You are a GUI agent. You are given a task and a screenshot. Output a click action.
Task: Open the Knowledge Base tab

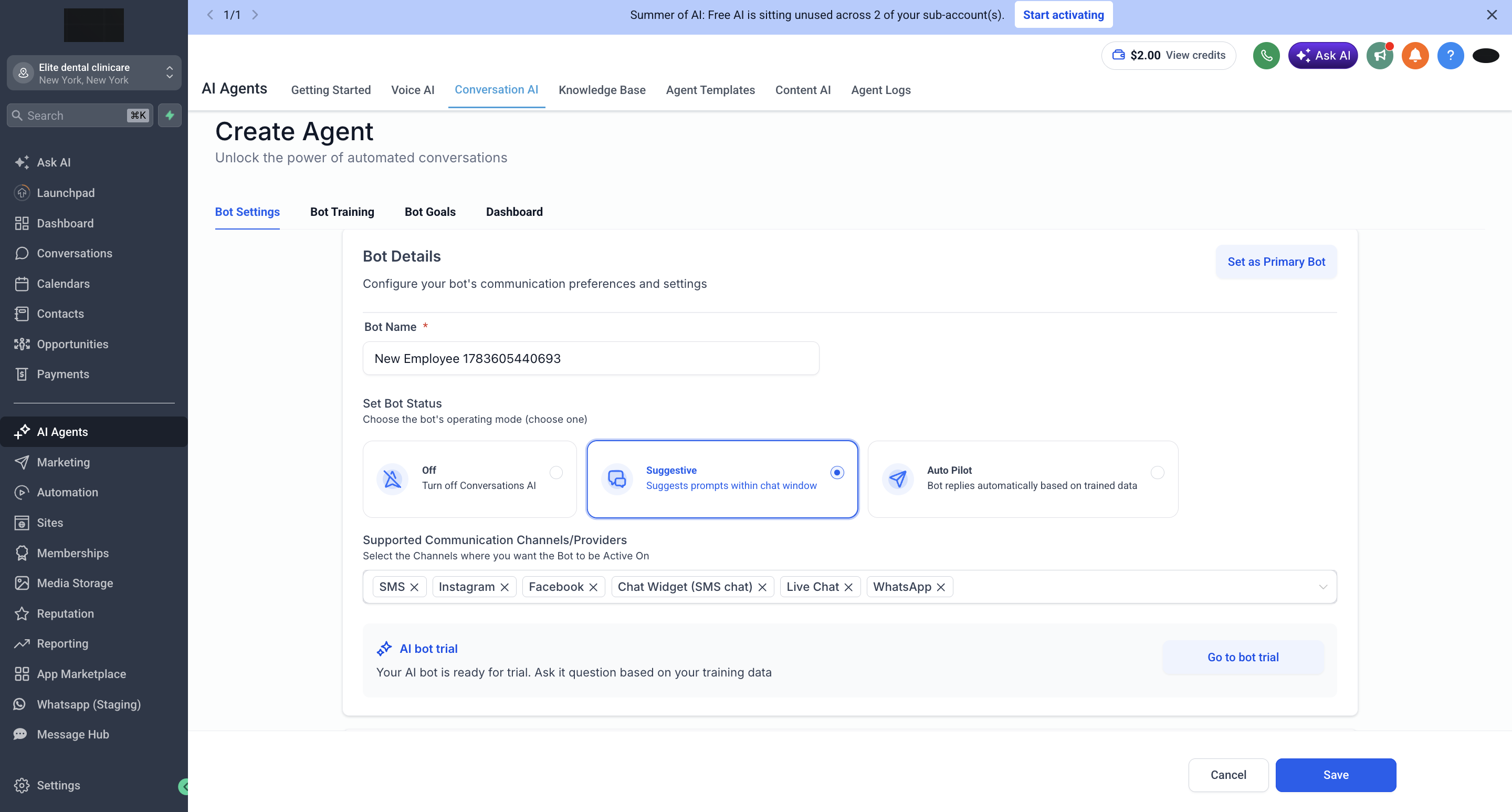[602, 90]
